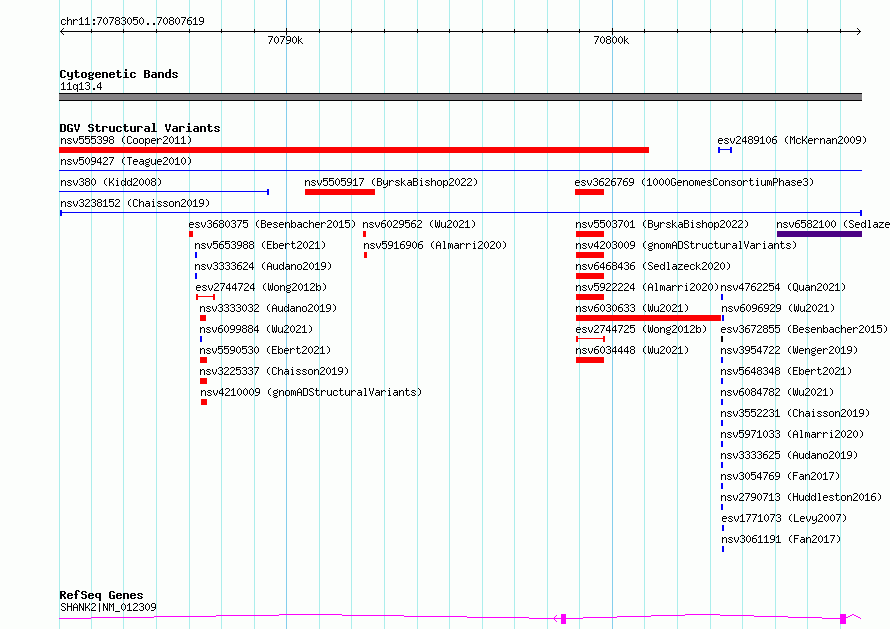The width and height of the screenshot is (890, 629).
Task: Click the 11q13.4 cytogenetic band label
Action: click(x=81, y=86)
